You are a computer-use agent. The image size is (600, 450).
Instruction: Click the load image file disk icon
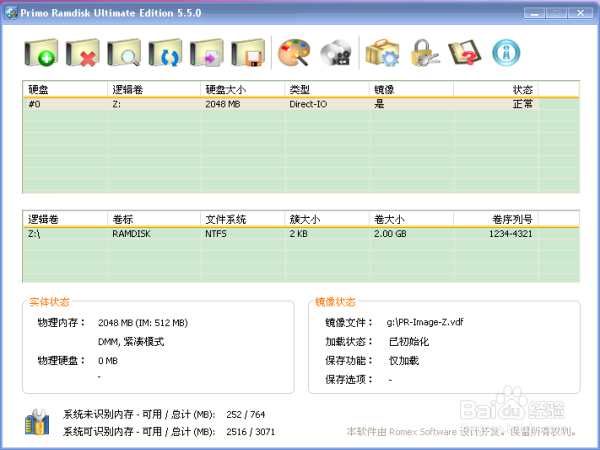[x=207, y=53]
